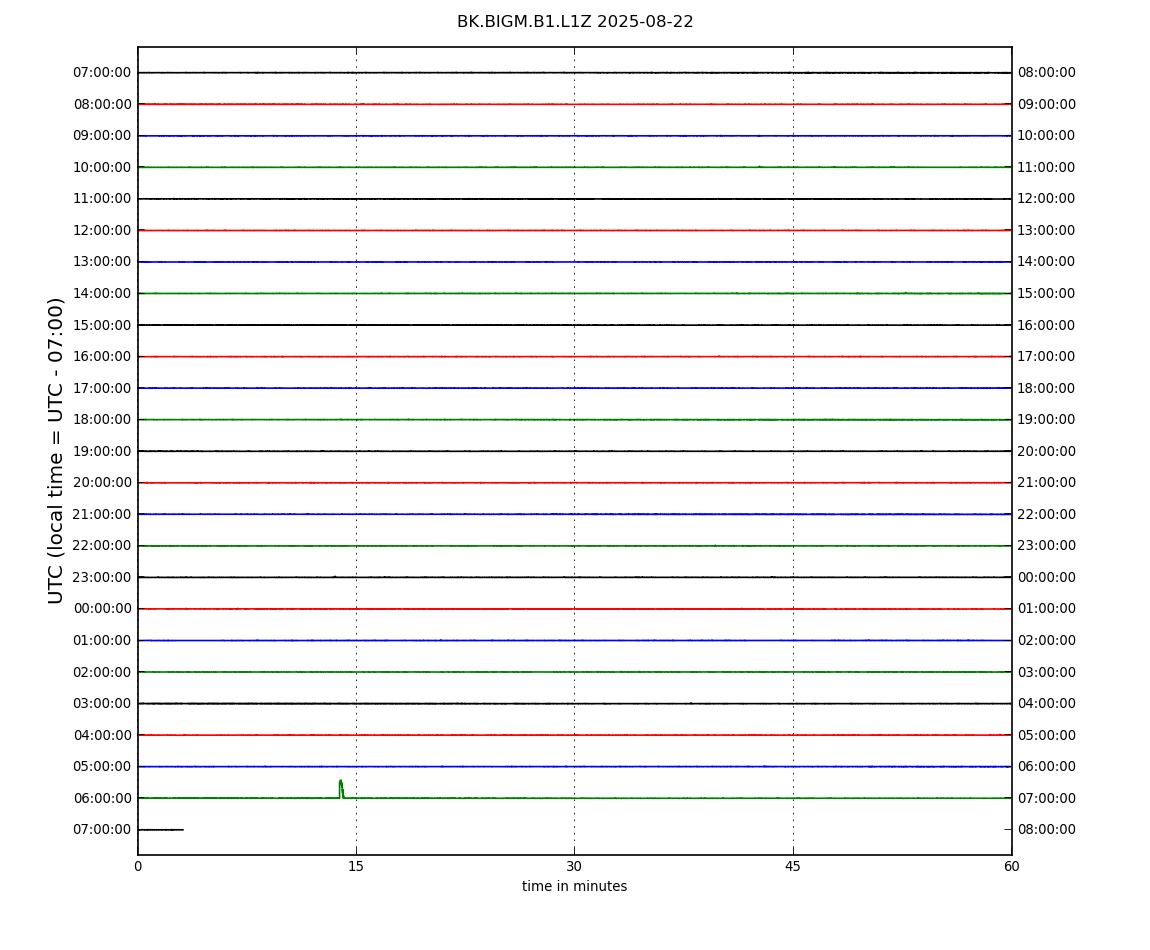Click left-axis label 17:00:00
The height and width of the screenshot is (950, 1150).
(103, 388)
